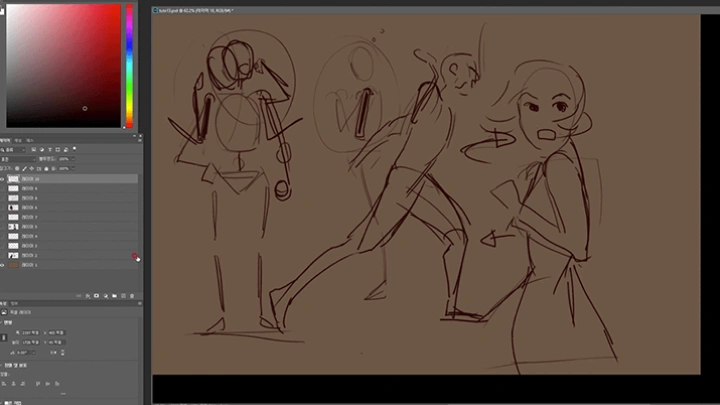Switch to the Paths tab
This screenshot has width=720, height=405.
click(30, 141)
